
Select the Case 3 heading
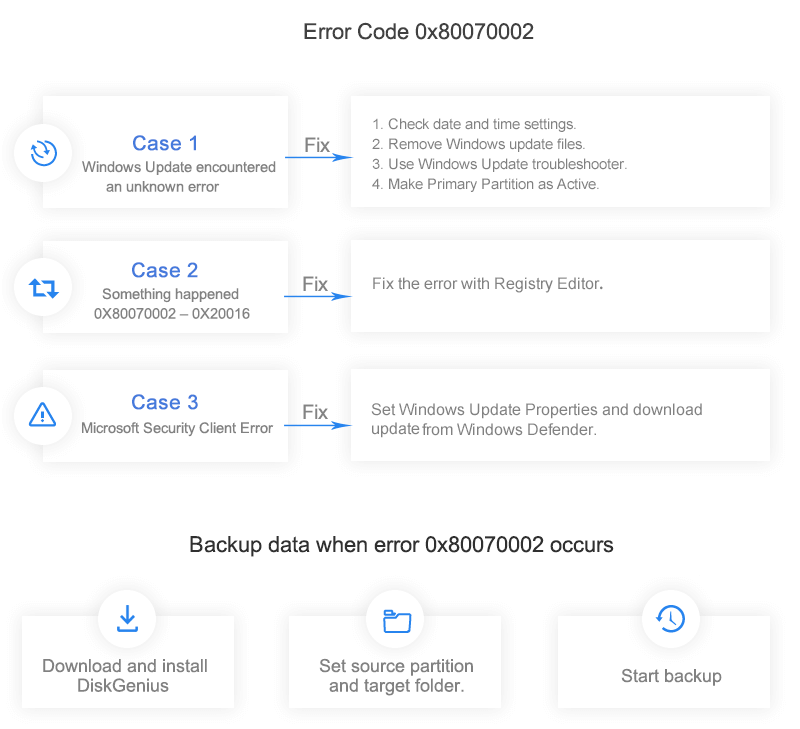coord(165,402)
